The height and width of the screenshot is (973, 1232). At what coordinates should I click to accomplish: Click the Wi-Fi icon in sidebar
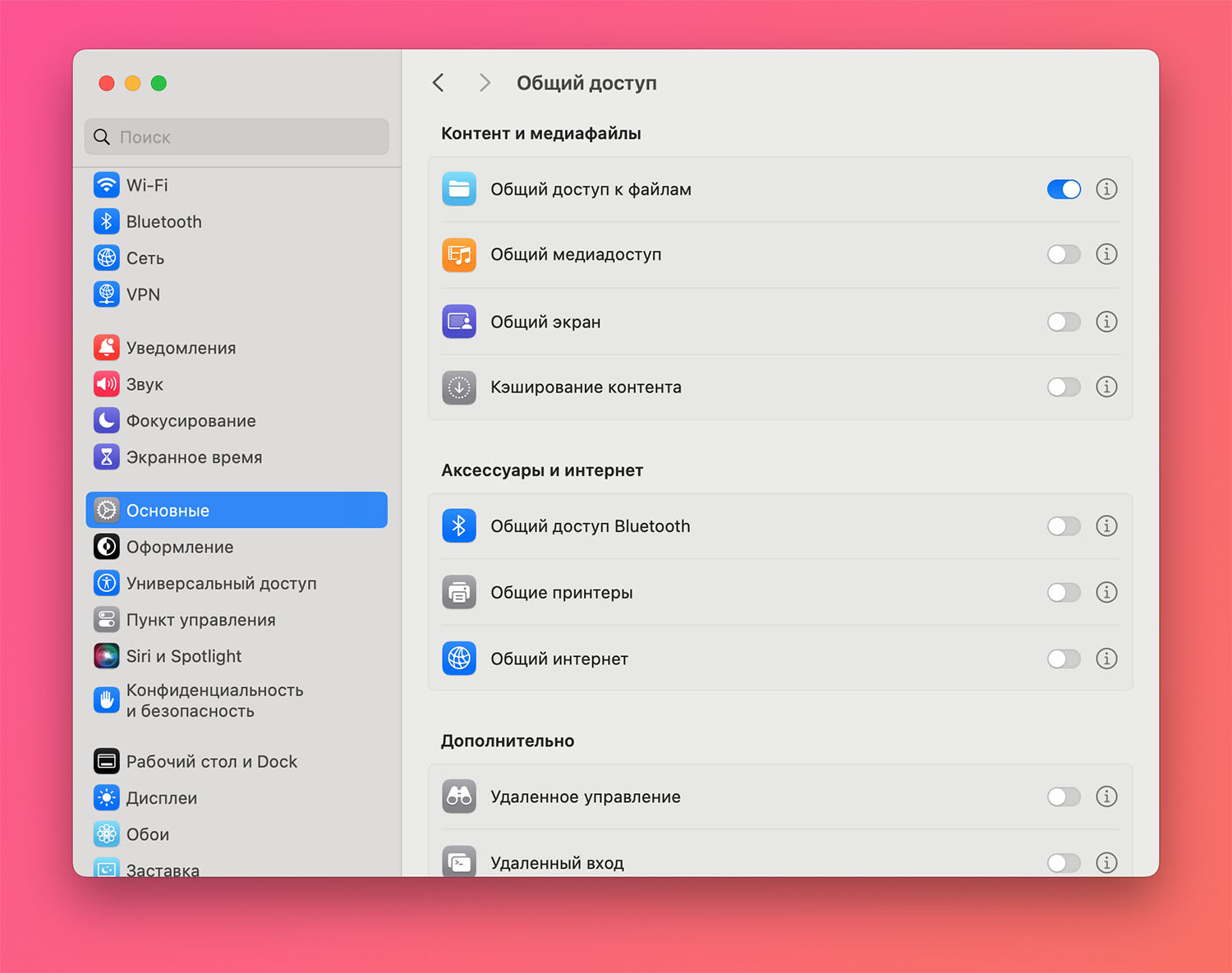[x=107, y=185]
